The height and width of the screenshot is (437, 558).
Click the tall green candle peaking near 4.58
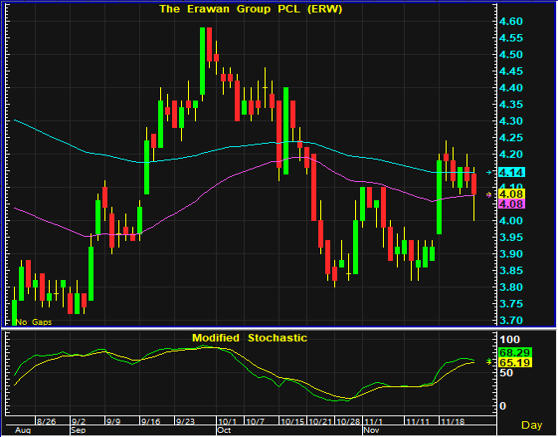point(202,61)
